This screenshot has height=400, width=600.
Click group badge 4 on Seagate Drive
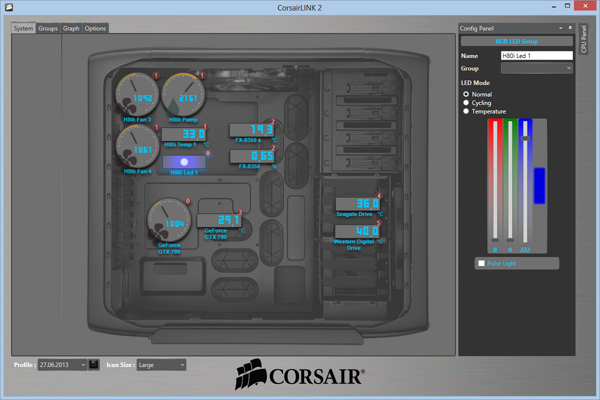pos(378,196)
